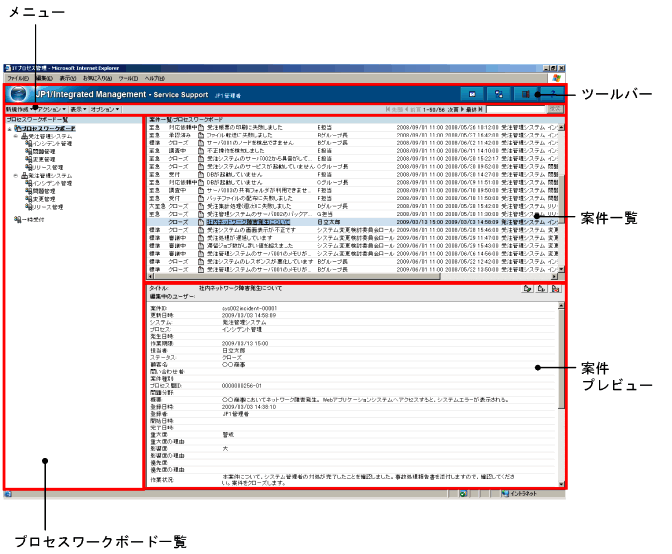
Task: Click the イントラネット zone indicator in the status bar
Action: (x=519, y=494)
